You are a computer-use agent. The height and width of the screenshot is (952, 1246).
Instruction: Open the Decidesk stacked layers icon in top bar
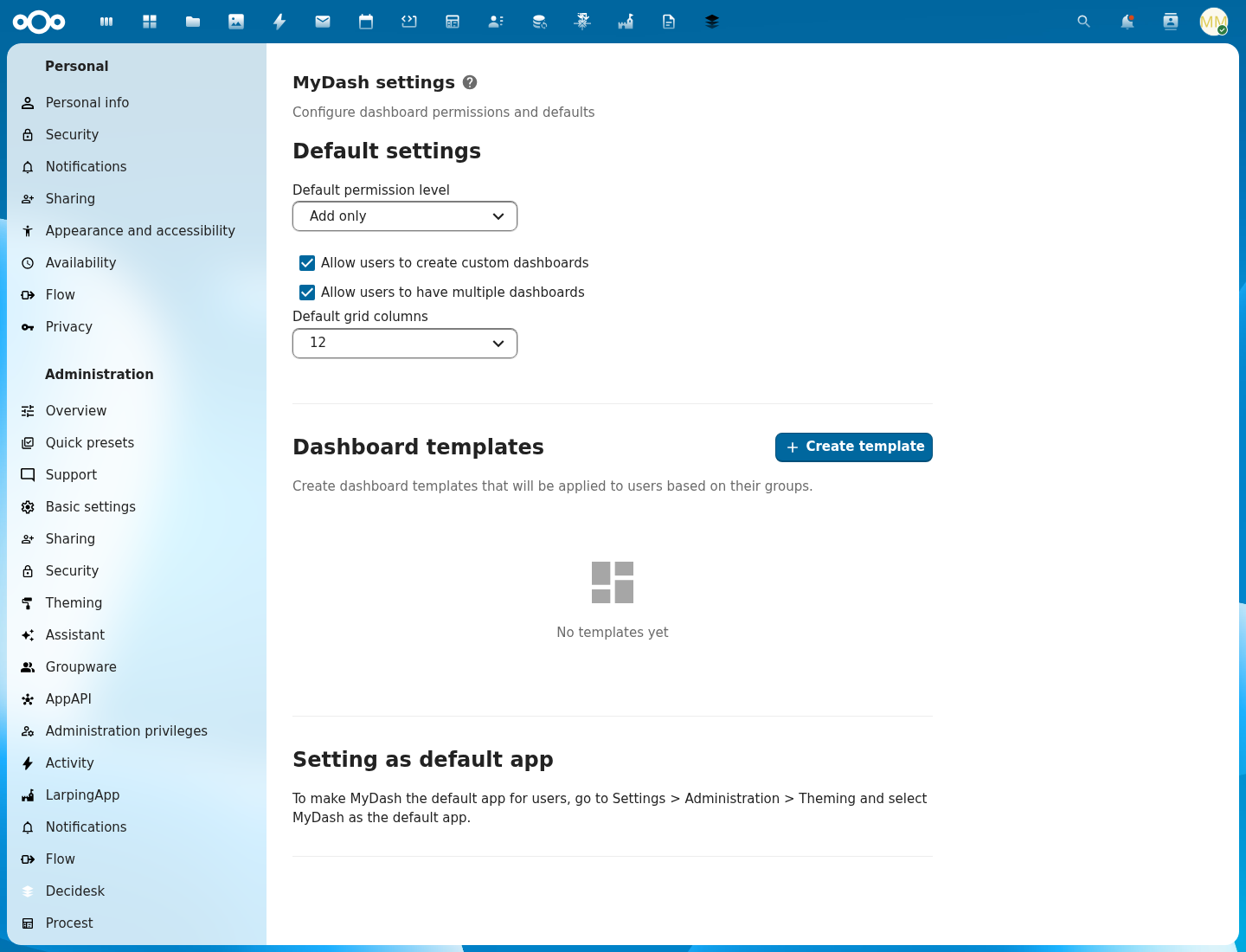712,22
